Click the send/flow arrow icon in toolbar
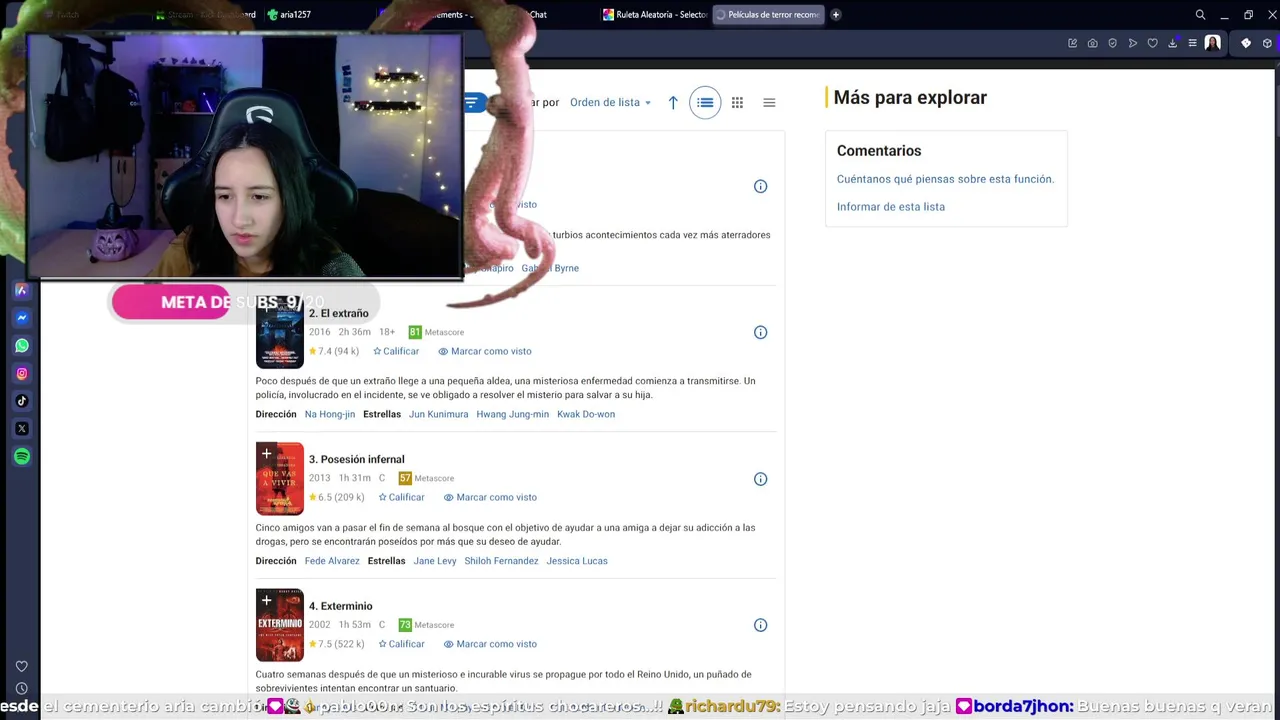 (1132, 43)
